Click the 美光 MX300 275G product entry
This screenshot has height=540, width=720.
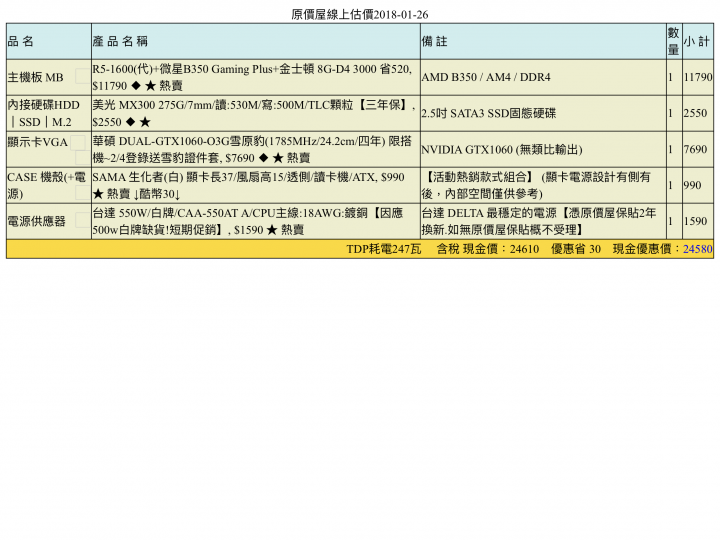pos(256,113)
